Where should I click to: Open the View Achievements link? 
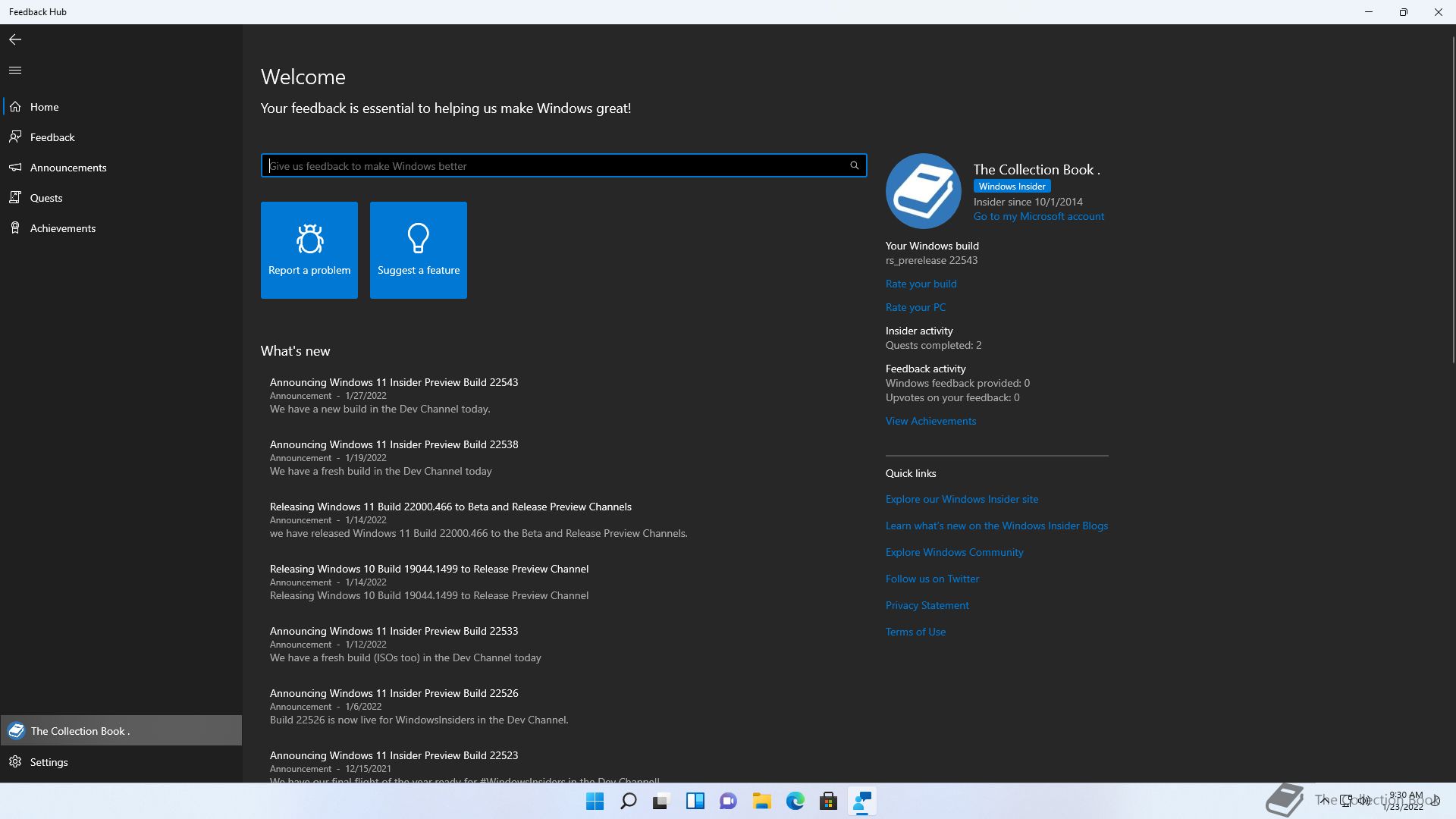[930, 421]
